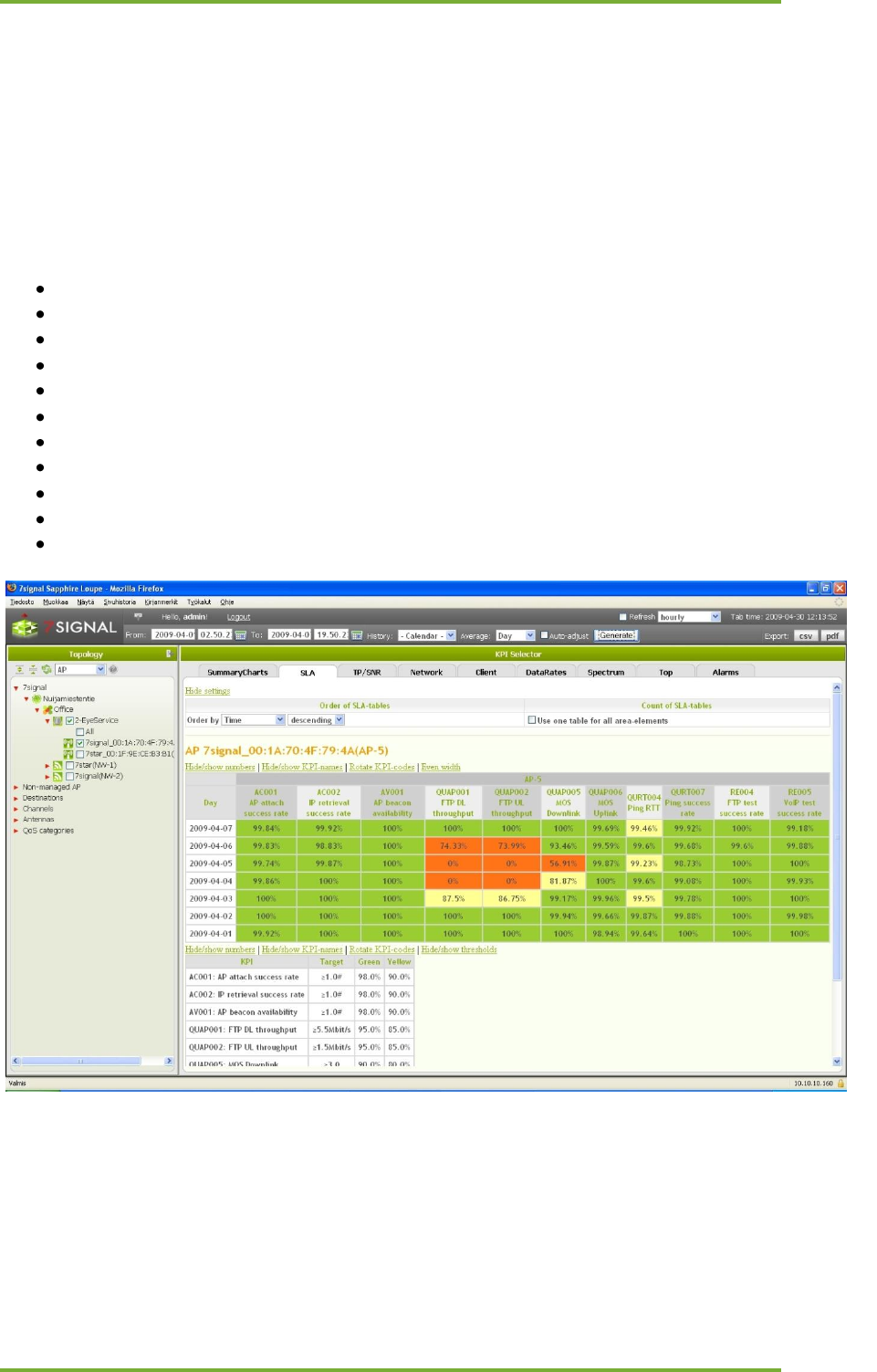Open the History Calendar dropdown
Screen dimensions: 877x1372
[x=426, y=635]
